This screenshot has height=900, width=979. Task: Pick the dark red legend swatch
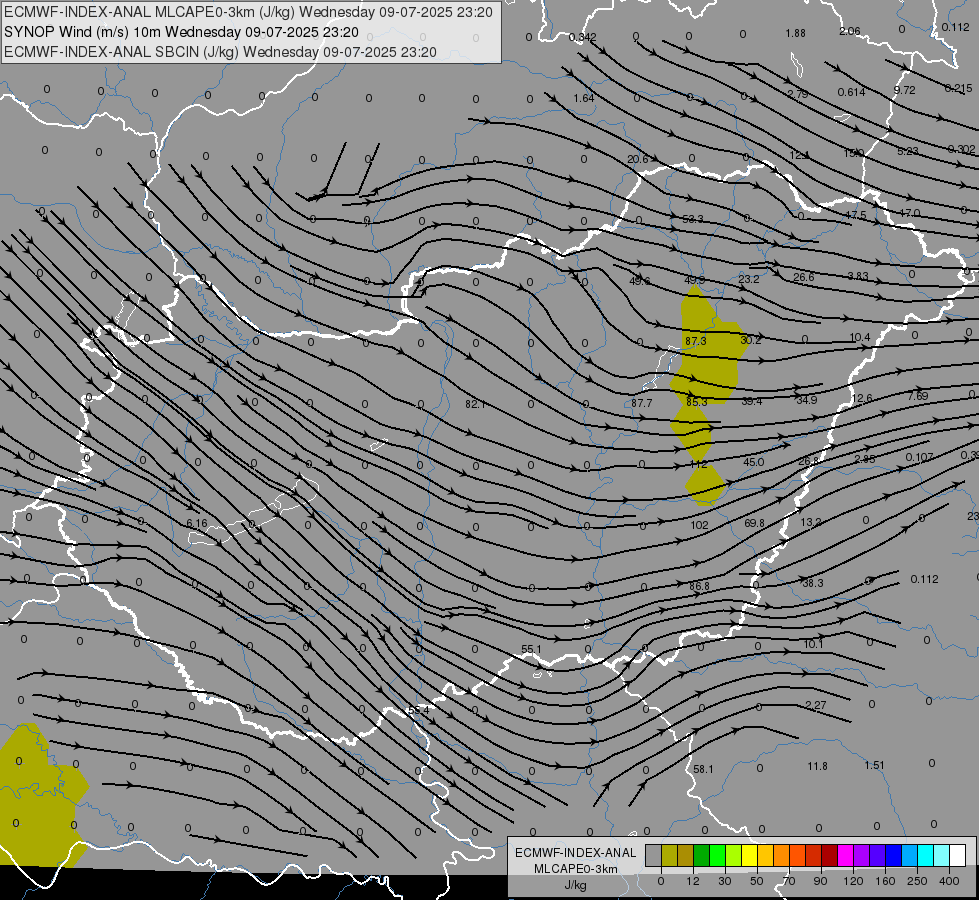coord(830,856)
